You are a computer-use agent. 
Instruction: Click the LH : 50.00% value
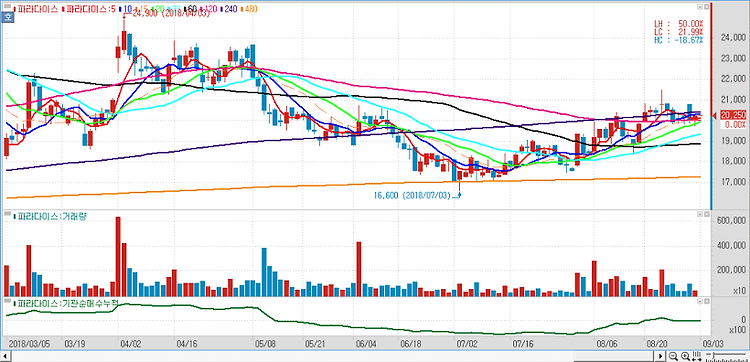(679, 23)
